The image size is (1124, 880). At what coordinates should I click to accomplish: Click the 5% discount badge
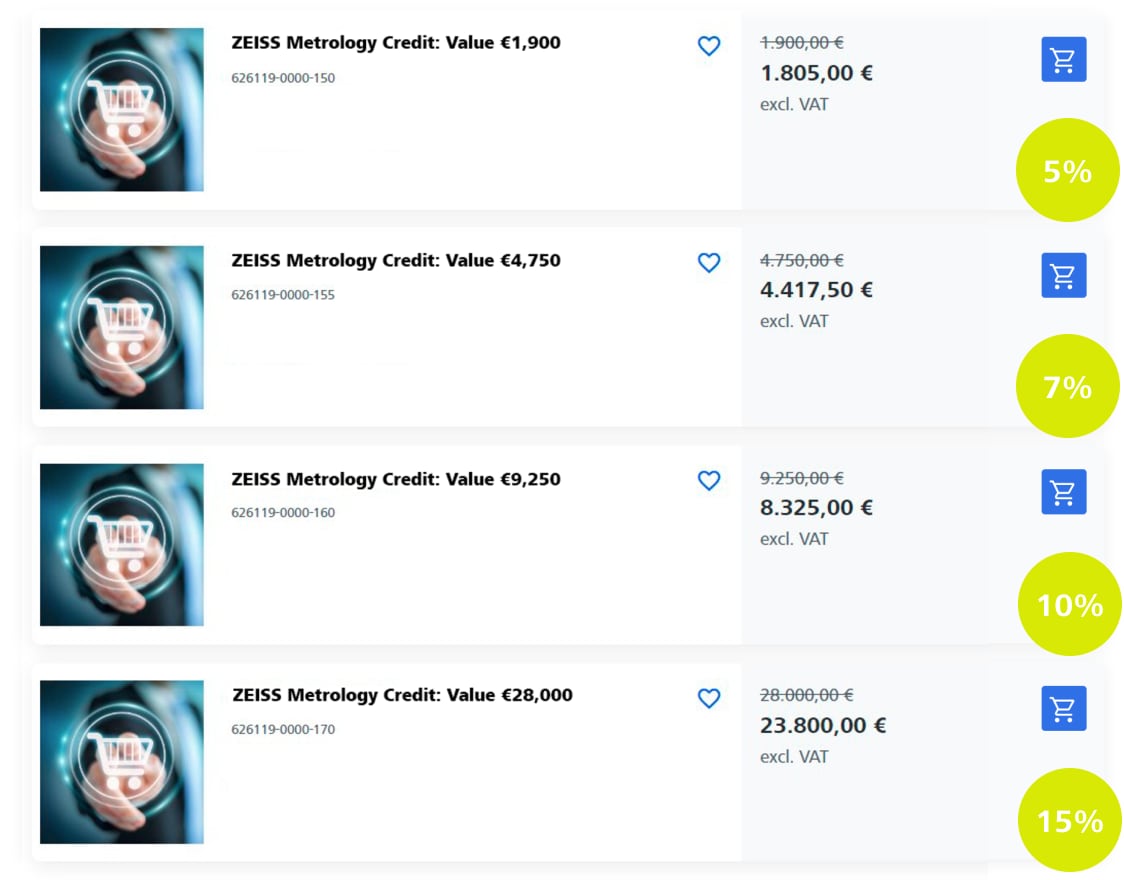pyautogui.click(x=1067, y=171)
